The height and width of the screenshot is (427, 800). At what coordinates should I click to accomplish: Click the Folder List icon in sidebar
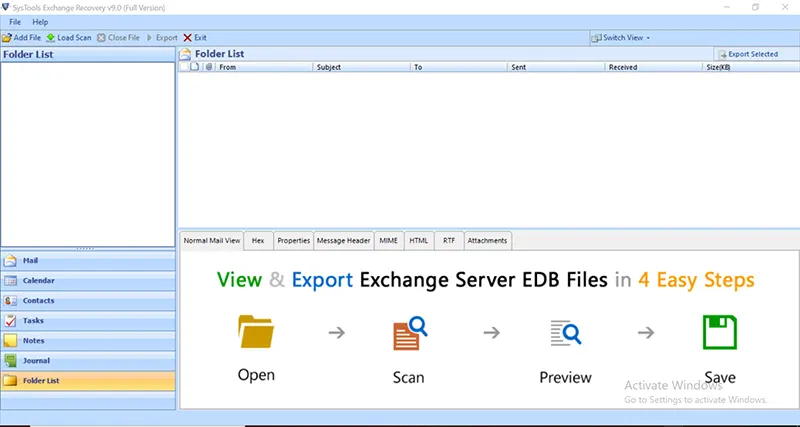pyautogui.click(x=10, y=381)
